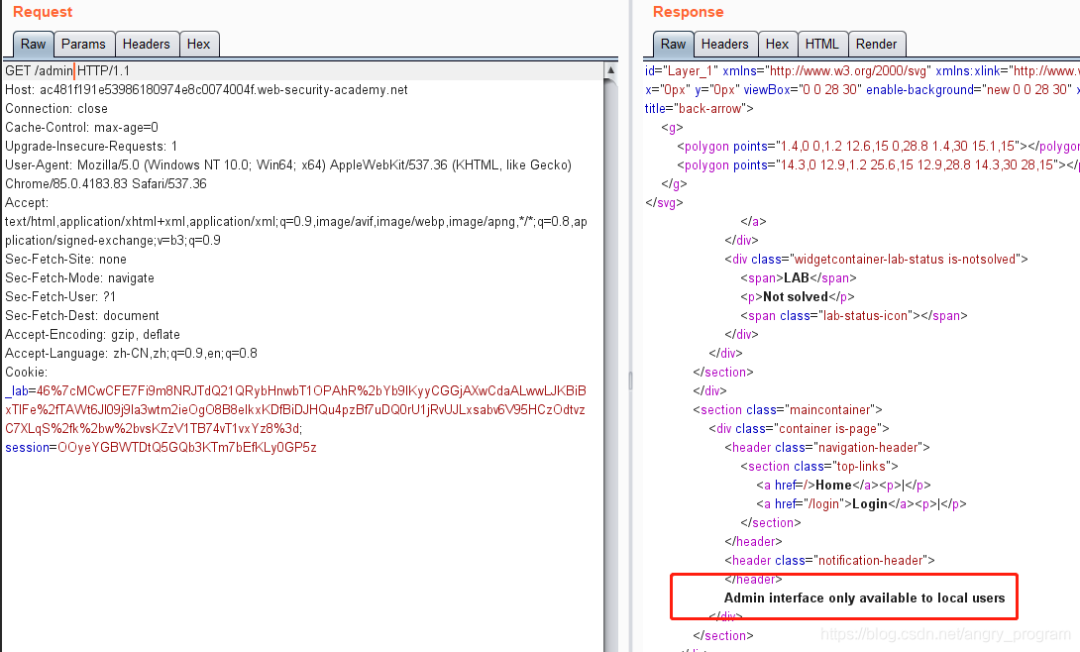1080x652 pixels.
Task: Open the response HTML tab
Action: click(x=822, y=44)
